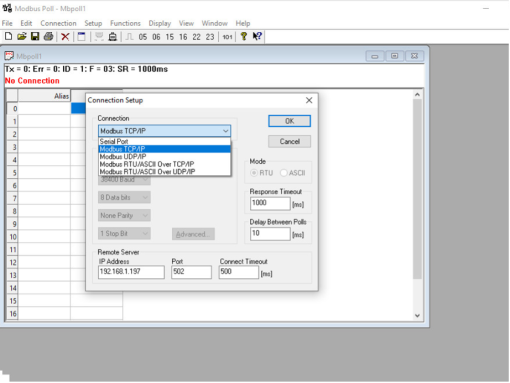Image resolution: width=510 pixels, height=383 pixels.
Task: Click the Mbpoll1 scrollbar up arrow
Action: tap(417, 95)
